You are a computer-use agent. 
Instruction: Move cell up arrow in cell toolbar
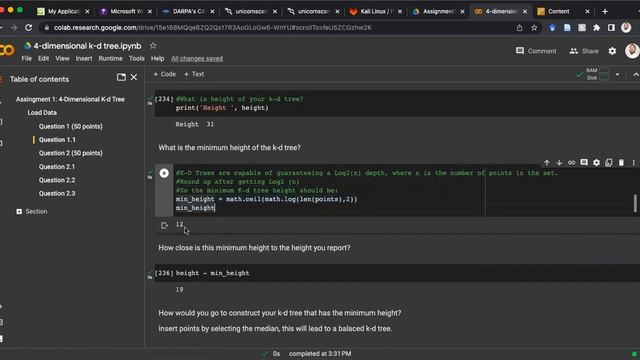pyautogui.click(x=547, y=162)
